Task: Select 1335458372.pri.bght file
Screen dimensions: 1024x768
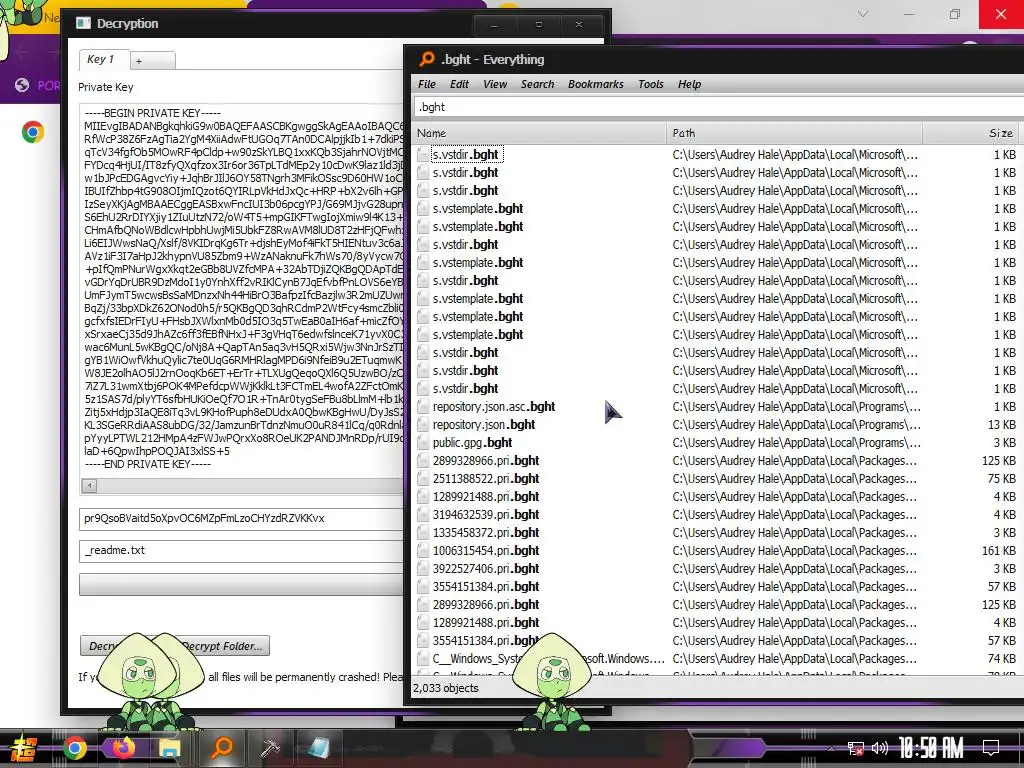Action: [x=486, y=533]
